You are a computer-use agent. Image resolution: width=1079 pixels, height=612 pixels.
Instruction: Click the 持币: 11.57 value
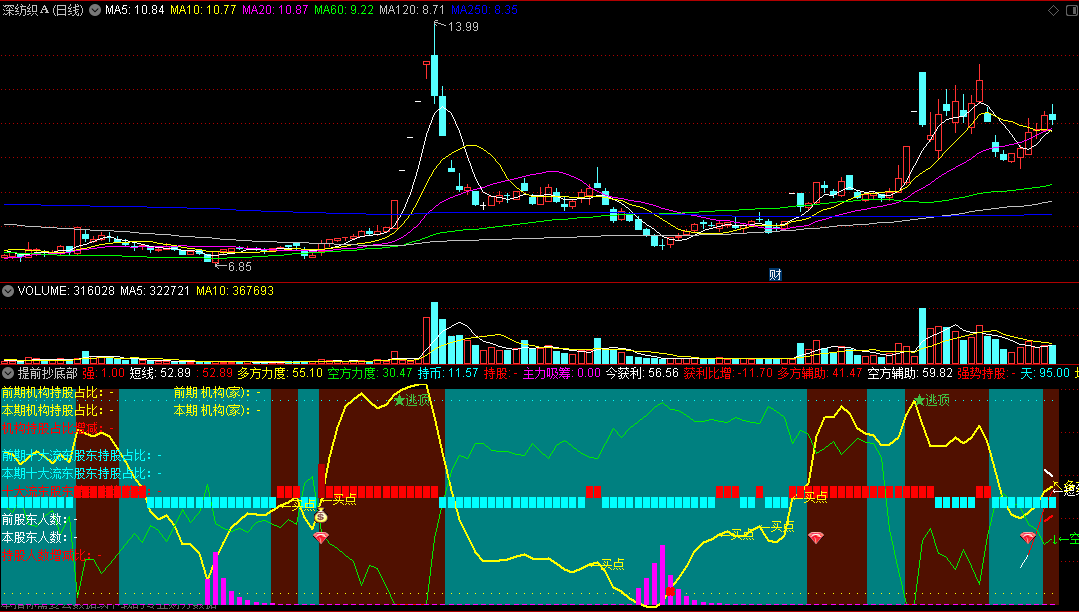448,373
